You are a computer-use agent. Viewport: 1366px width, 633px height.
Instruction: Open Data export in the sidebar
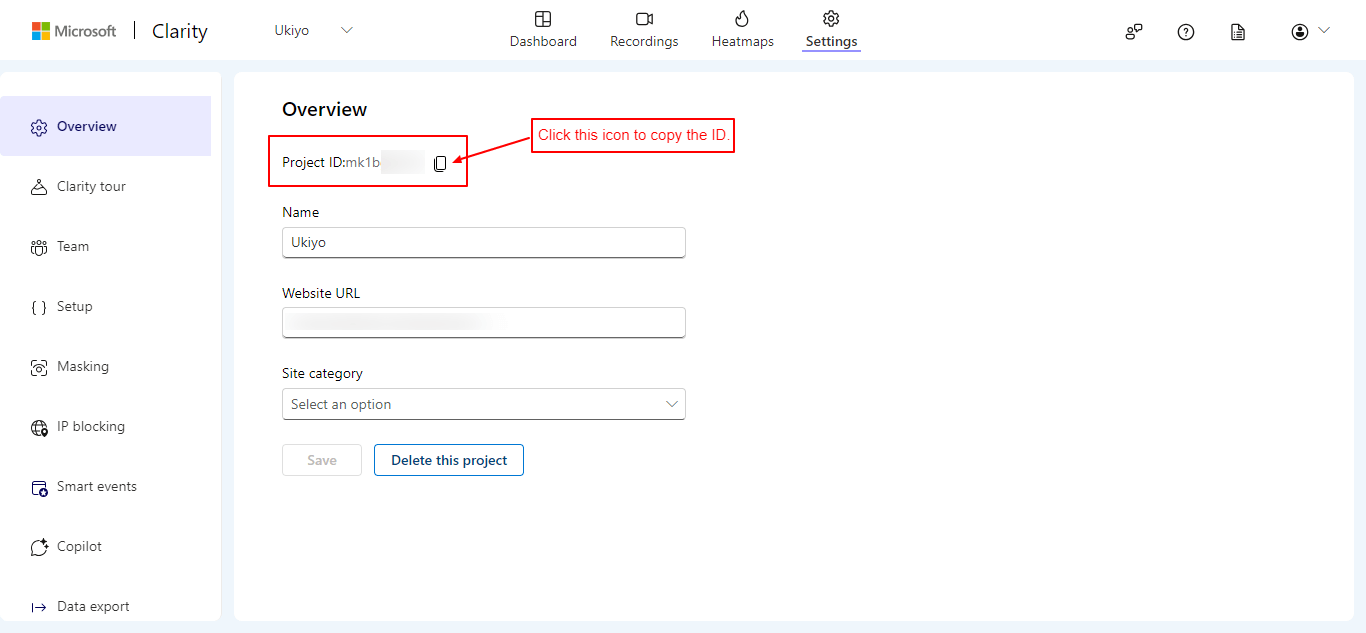[106, 606]
